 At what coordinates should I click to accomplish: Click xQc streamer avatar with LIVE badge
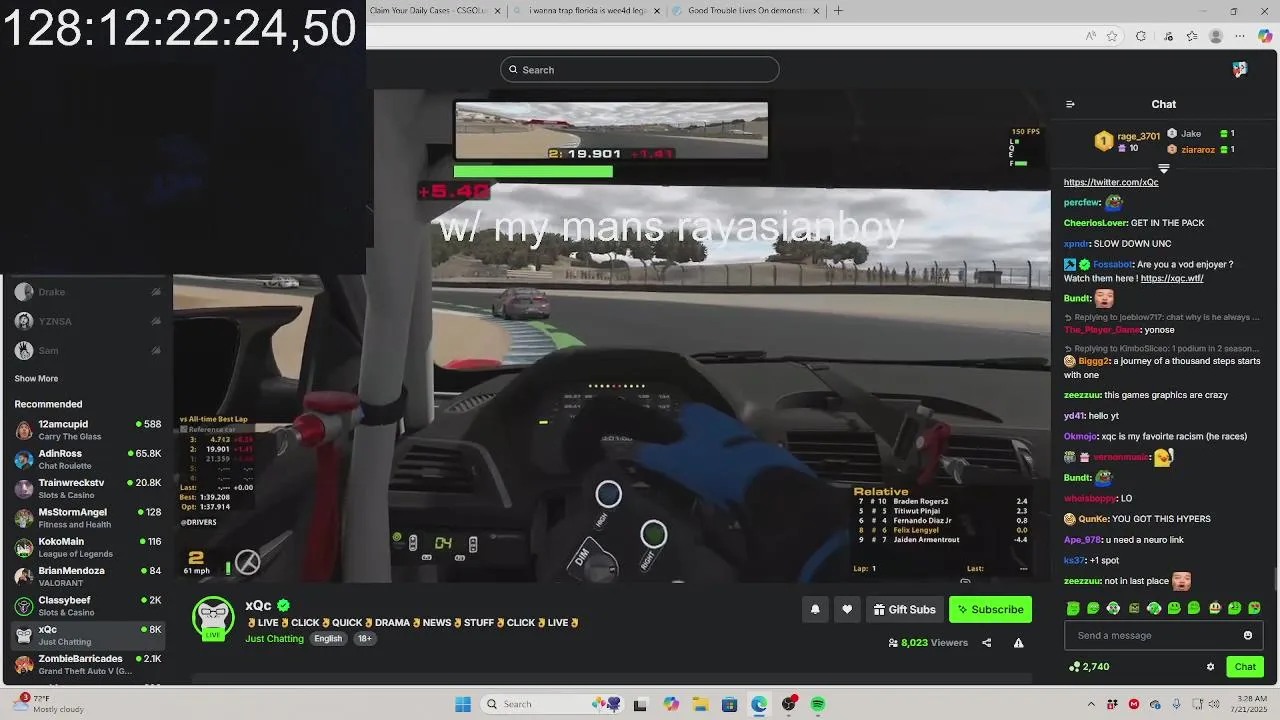click(x=213, y=619)
